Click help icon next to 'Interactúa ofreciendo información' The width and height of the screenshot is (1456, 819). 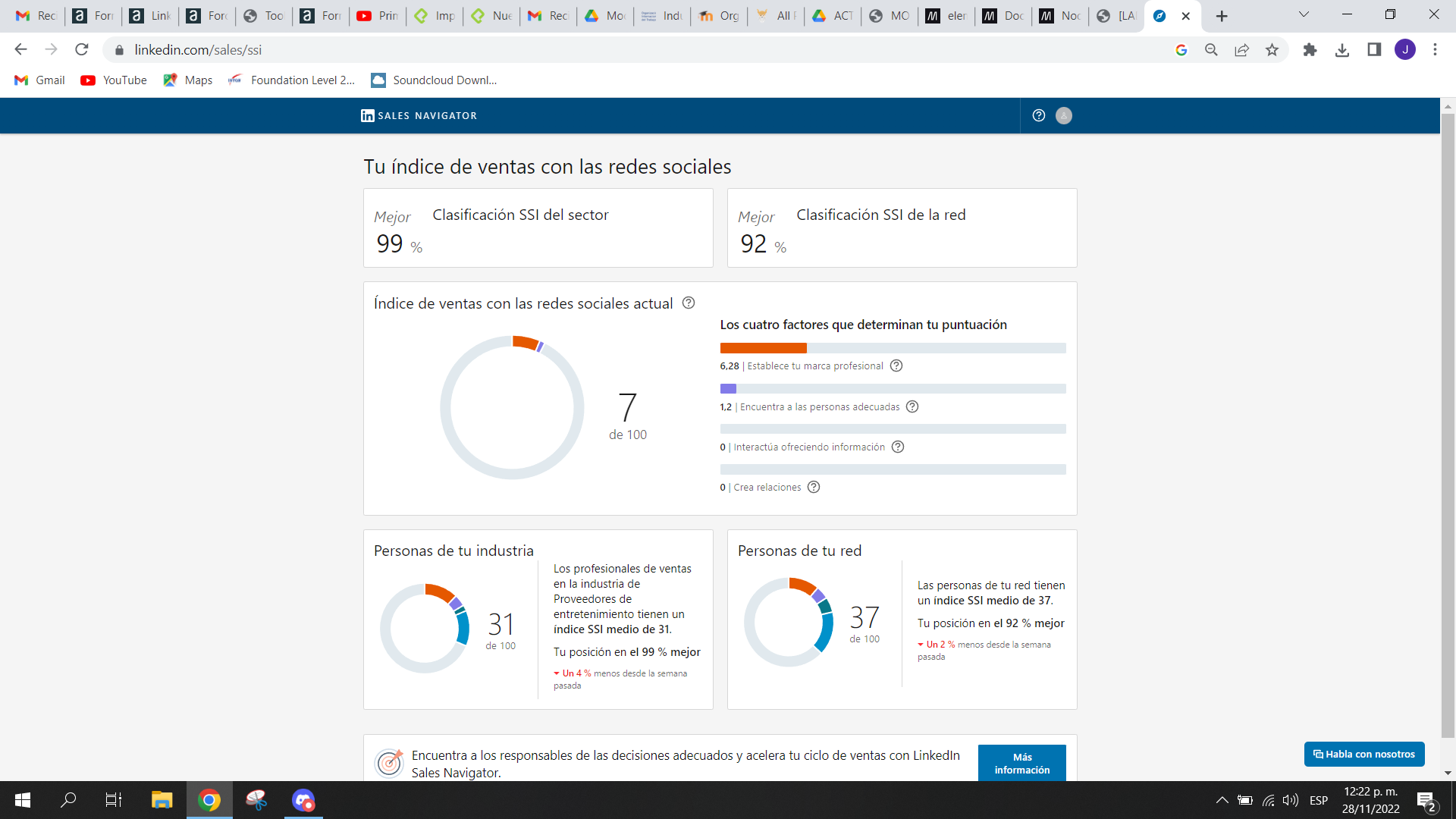[x=898, y=447]
